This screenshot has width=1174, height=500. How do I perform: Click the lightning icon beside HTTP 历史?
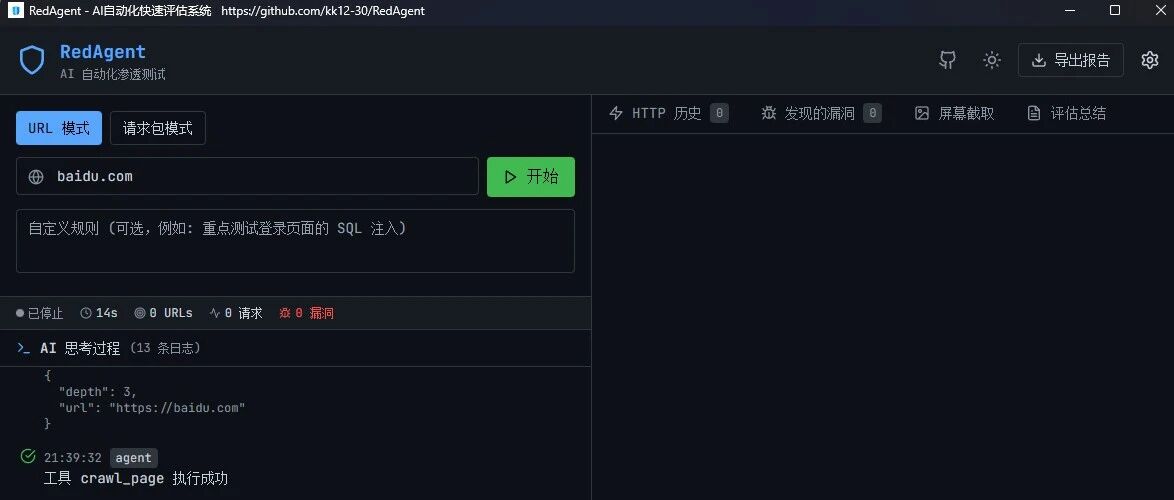[616, 113]
